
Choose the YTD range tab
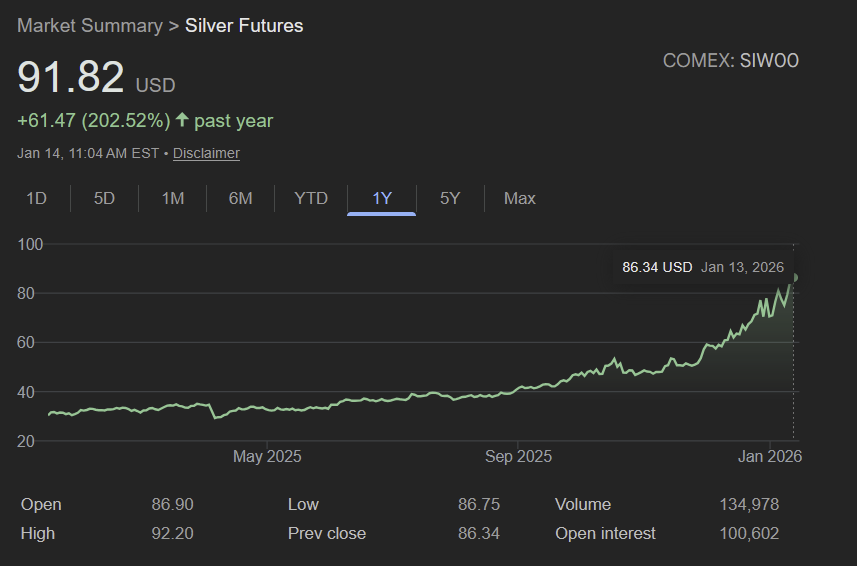point(311,198)
